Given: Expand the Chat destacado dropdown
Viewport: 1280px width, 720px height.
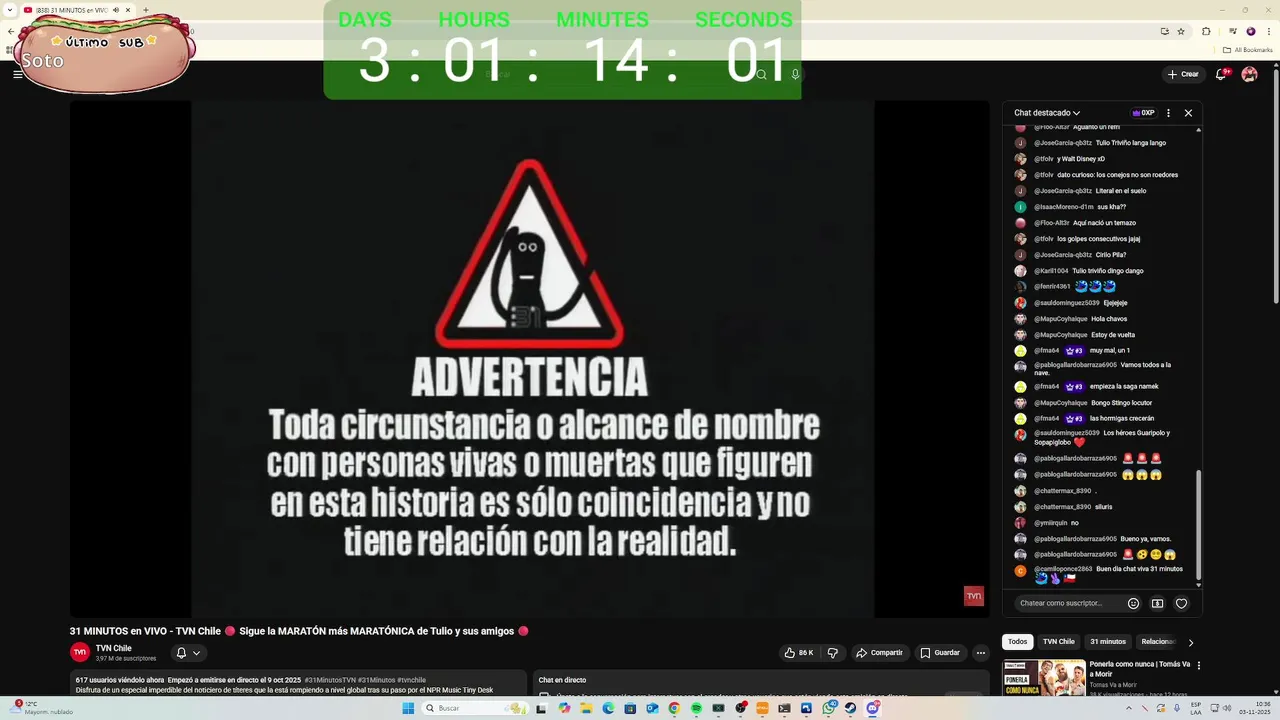Looking at the screenshot, I should pyautogui.click(x=1047, y=113).
